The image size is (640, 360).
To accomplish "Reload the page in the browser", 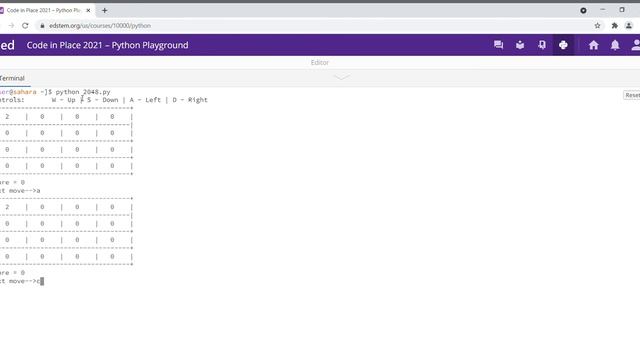I will pos(25,26).
